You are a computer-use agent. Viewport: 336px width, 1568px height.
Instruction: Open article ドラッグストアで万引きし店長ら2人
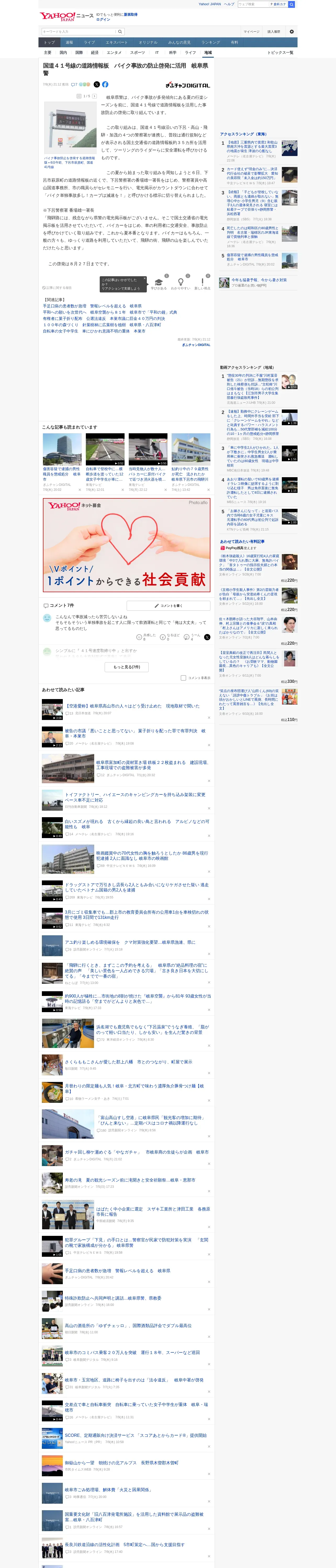point(137,887)
